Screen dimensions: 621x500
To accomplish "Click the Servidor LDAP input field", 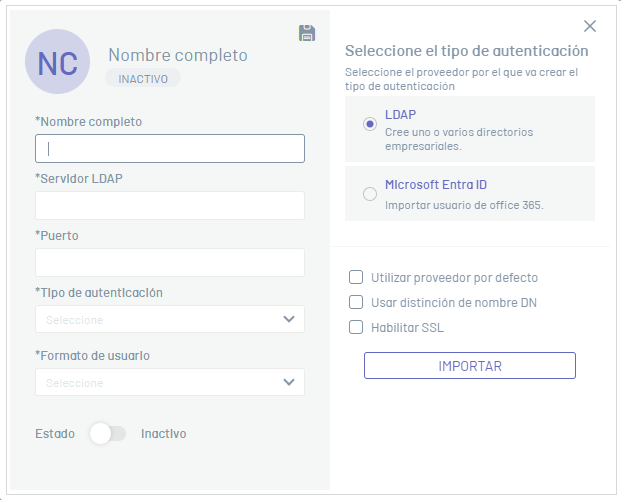I will point(170,206).
